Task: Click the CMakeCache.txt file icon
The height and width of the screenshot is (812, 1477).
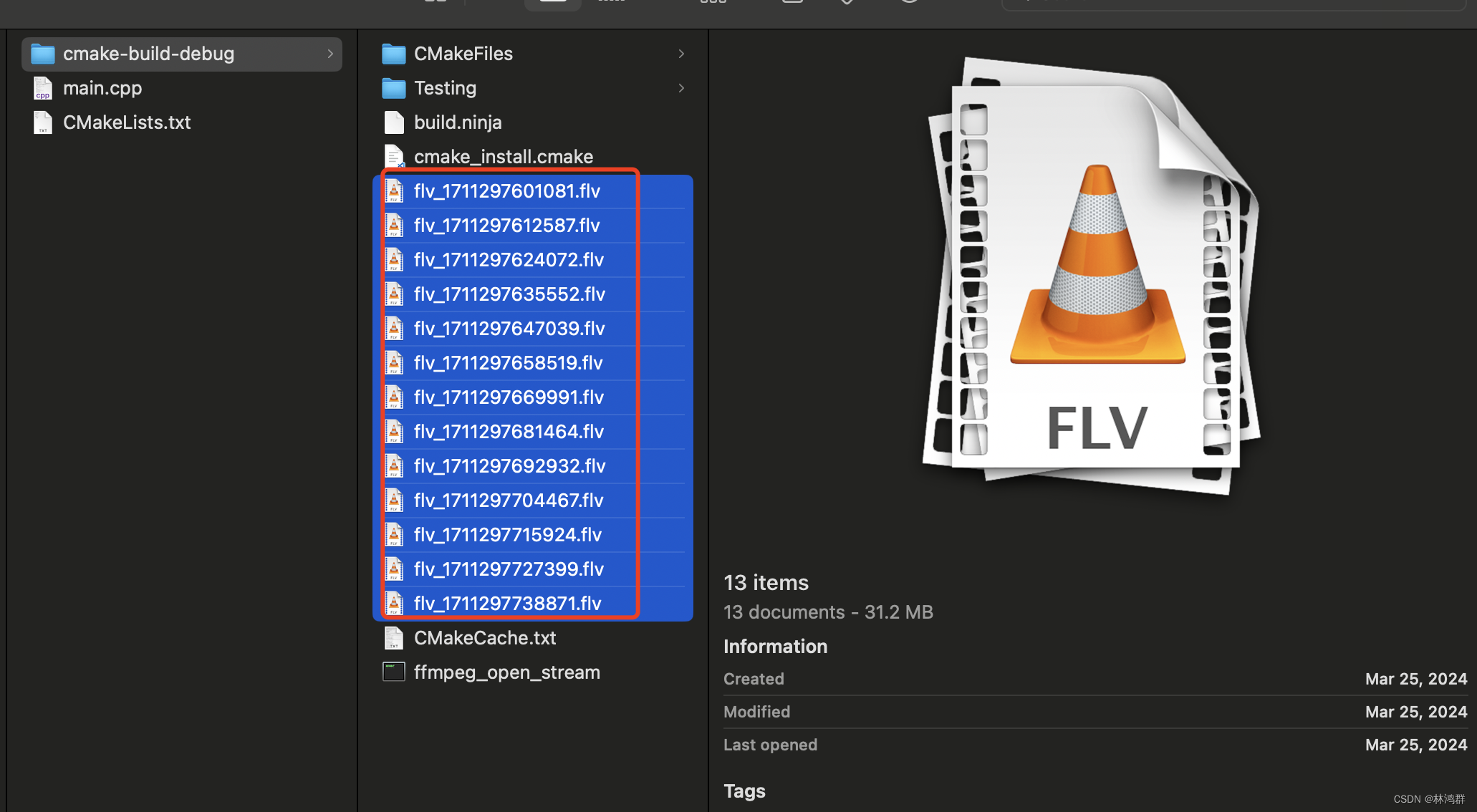Action: click(394, 638)
